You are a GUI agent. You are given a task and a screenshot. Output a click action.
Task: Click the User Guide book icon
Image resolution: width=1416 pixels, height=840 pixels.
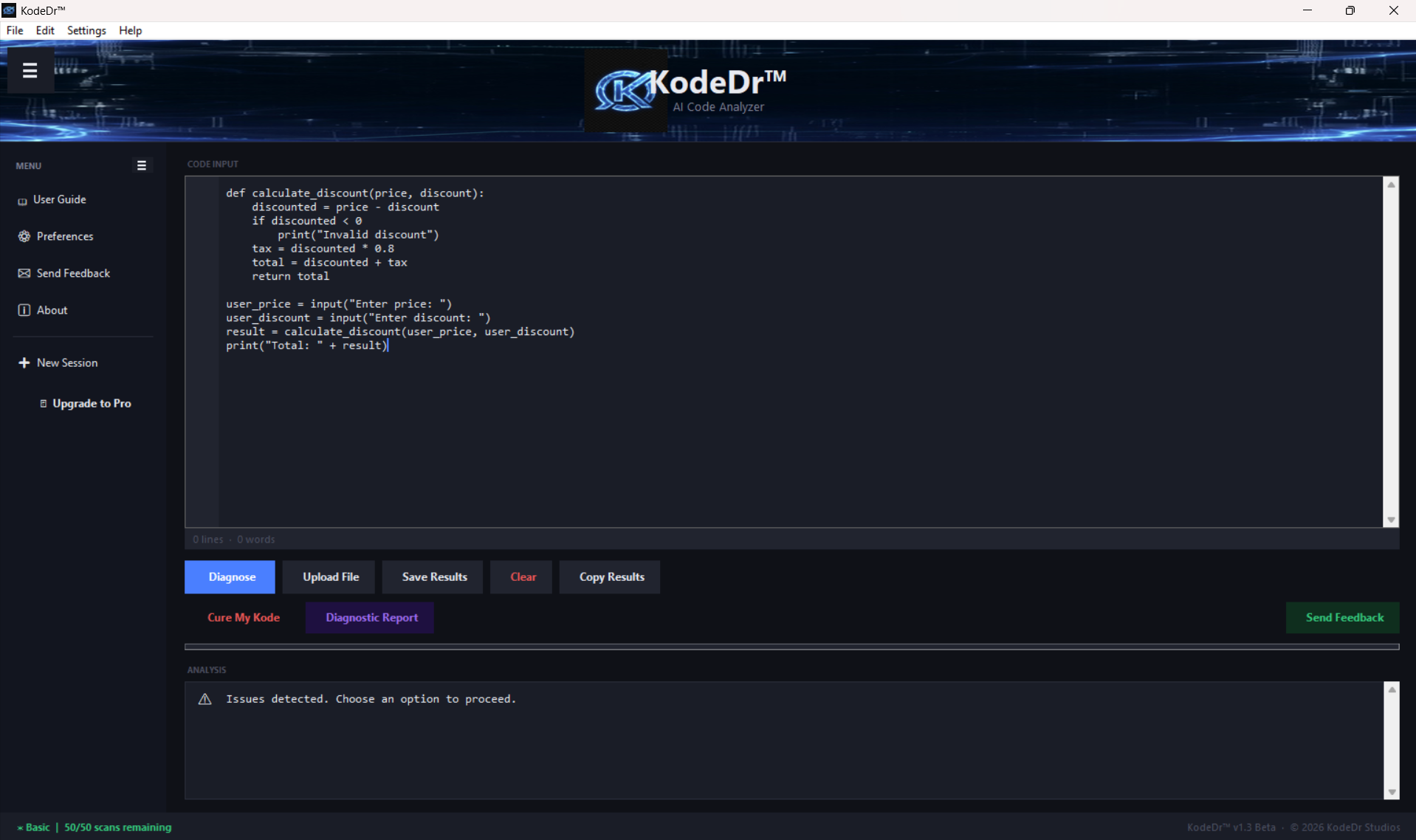23,201
